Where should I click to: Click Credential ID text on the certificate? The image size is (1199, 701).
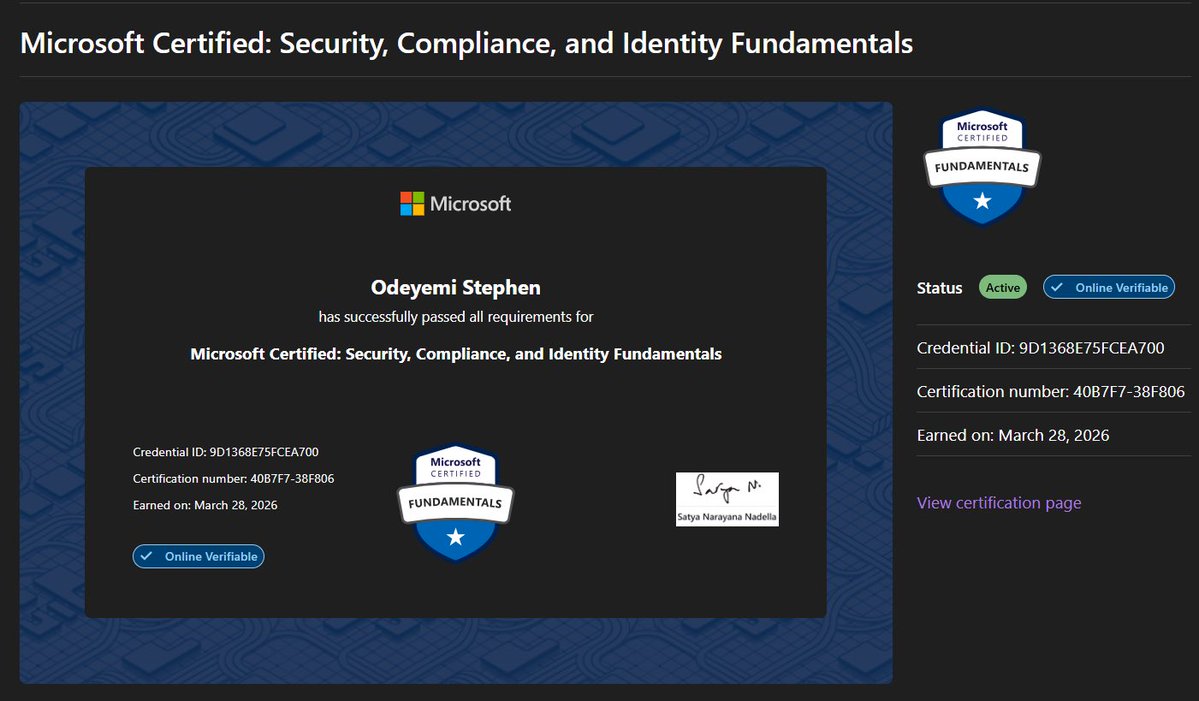pyautogui.click(x=226, y=452)
